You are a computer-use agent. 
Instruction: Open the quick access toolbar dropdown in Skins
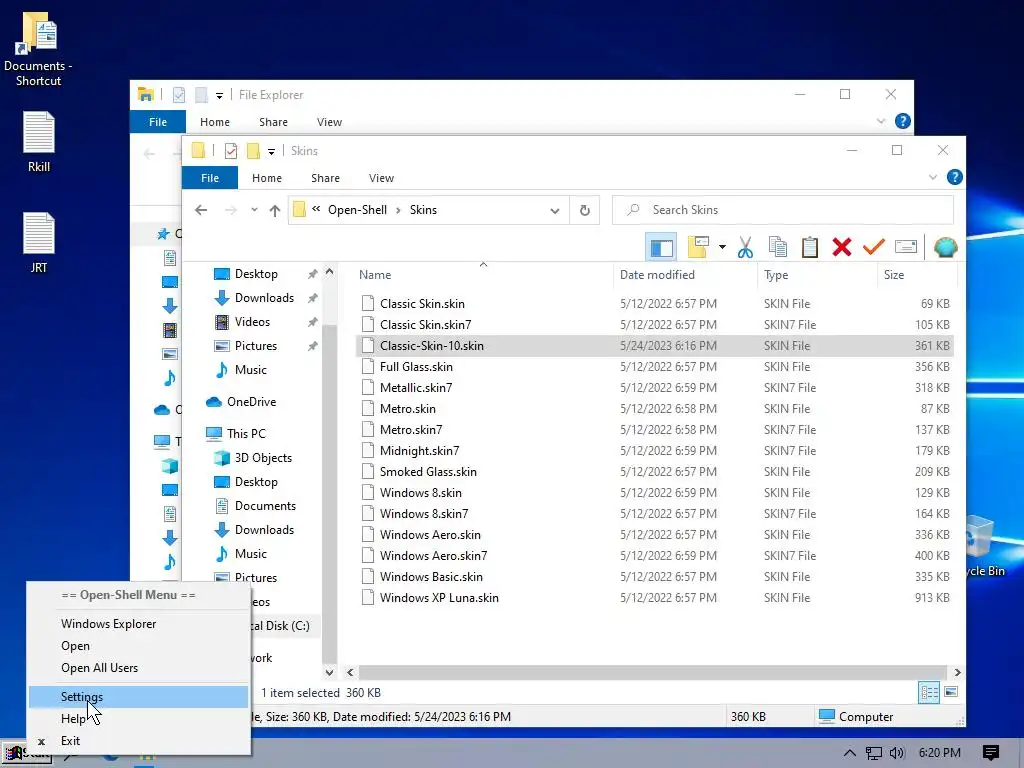pos(271,152)
